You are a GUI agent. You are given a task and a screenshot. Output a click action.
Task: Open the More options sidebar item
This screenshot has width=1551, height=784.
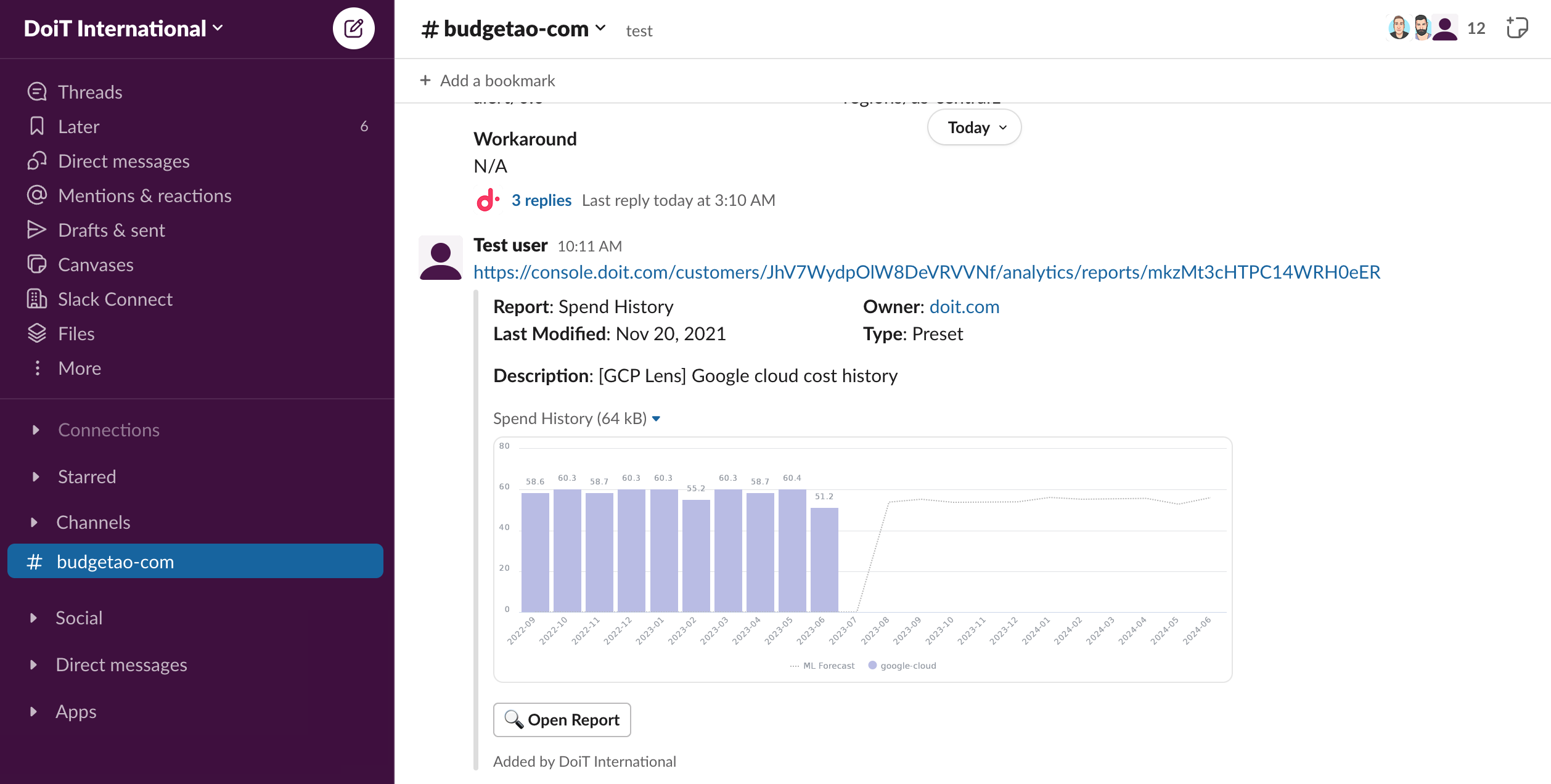pos(79,368)
